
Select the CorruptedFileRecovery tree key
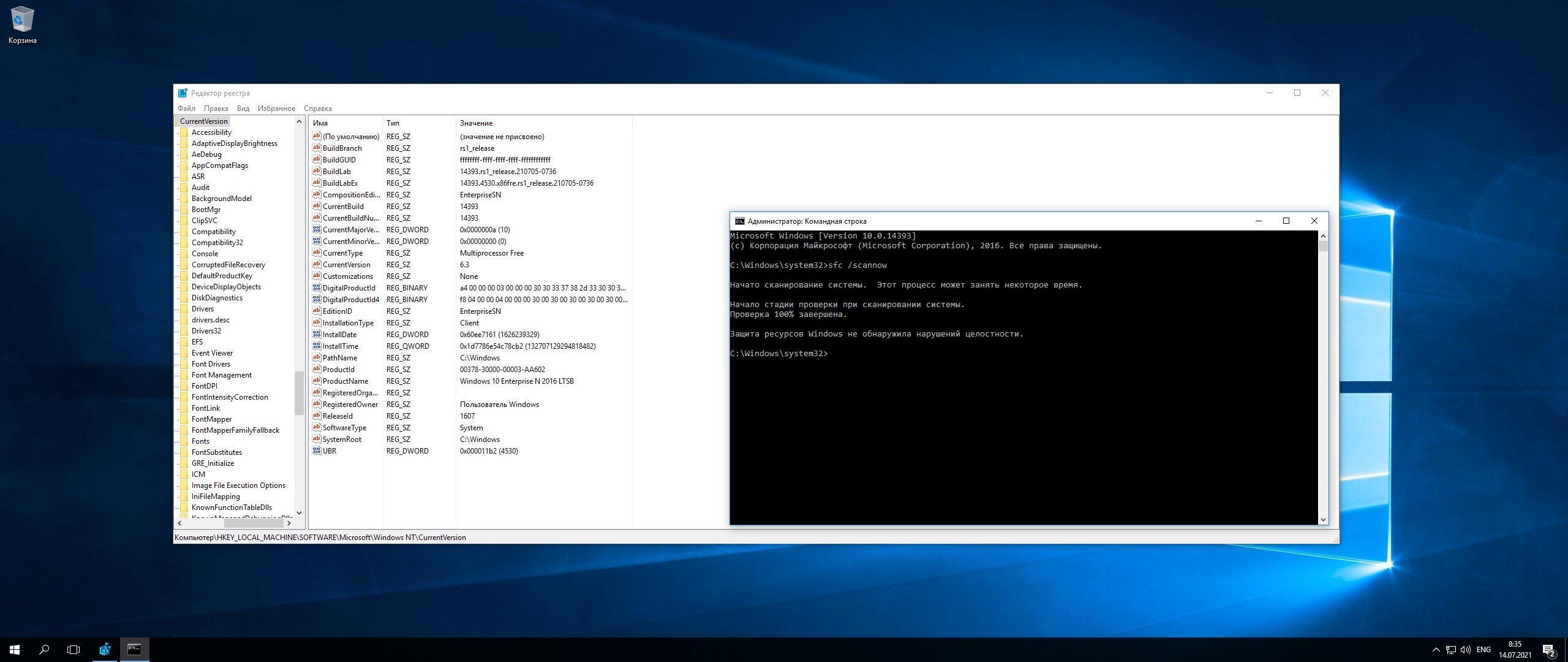coord(228,265)
